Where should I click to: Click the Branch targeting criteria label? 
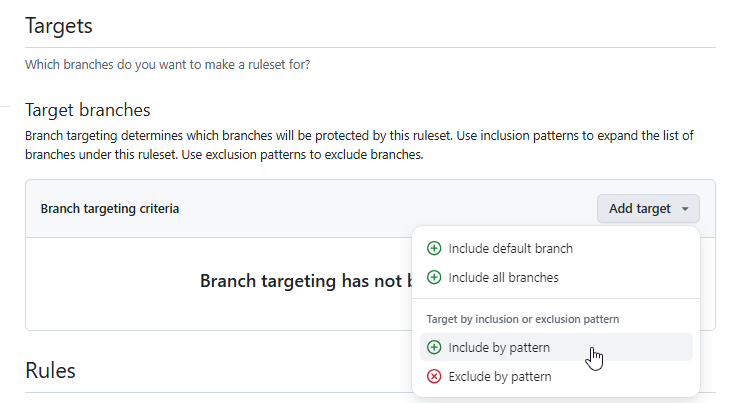[110, 208]
